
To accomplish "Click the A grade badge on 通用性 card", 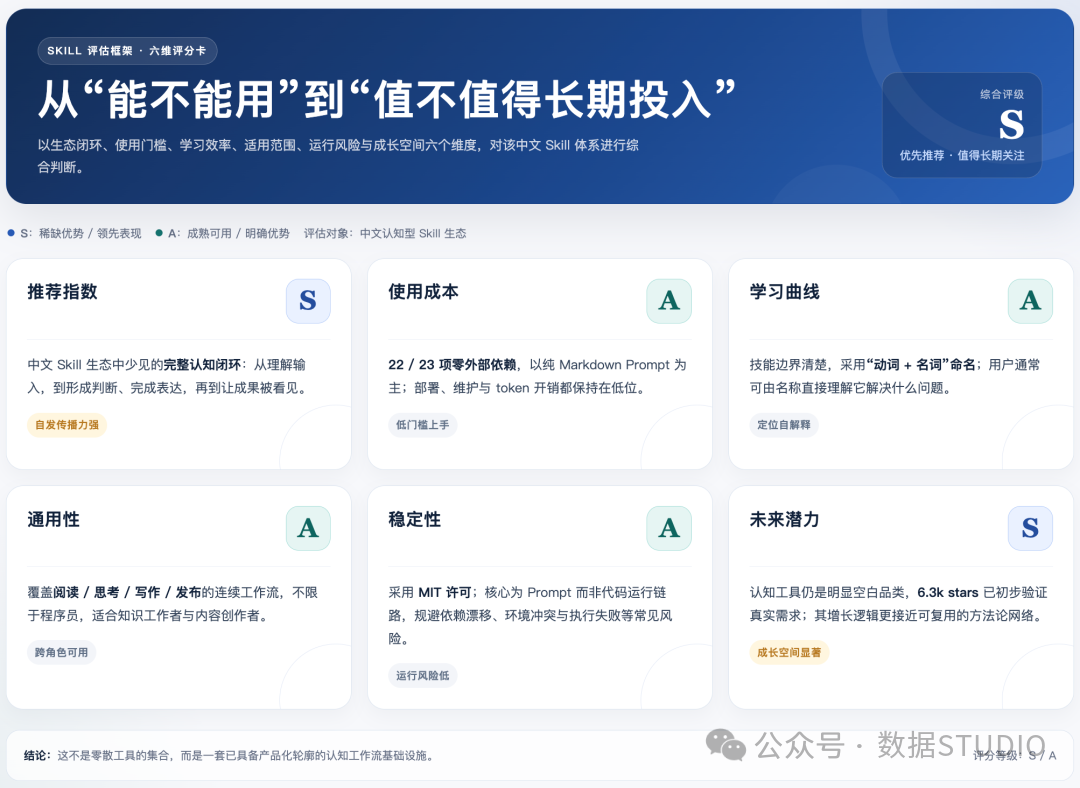I will tap(308, 528).
